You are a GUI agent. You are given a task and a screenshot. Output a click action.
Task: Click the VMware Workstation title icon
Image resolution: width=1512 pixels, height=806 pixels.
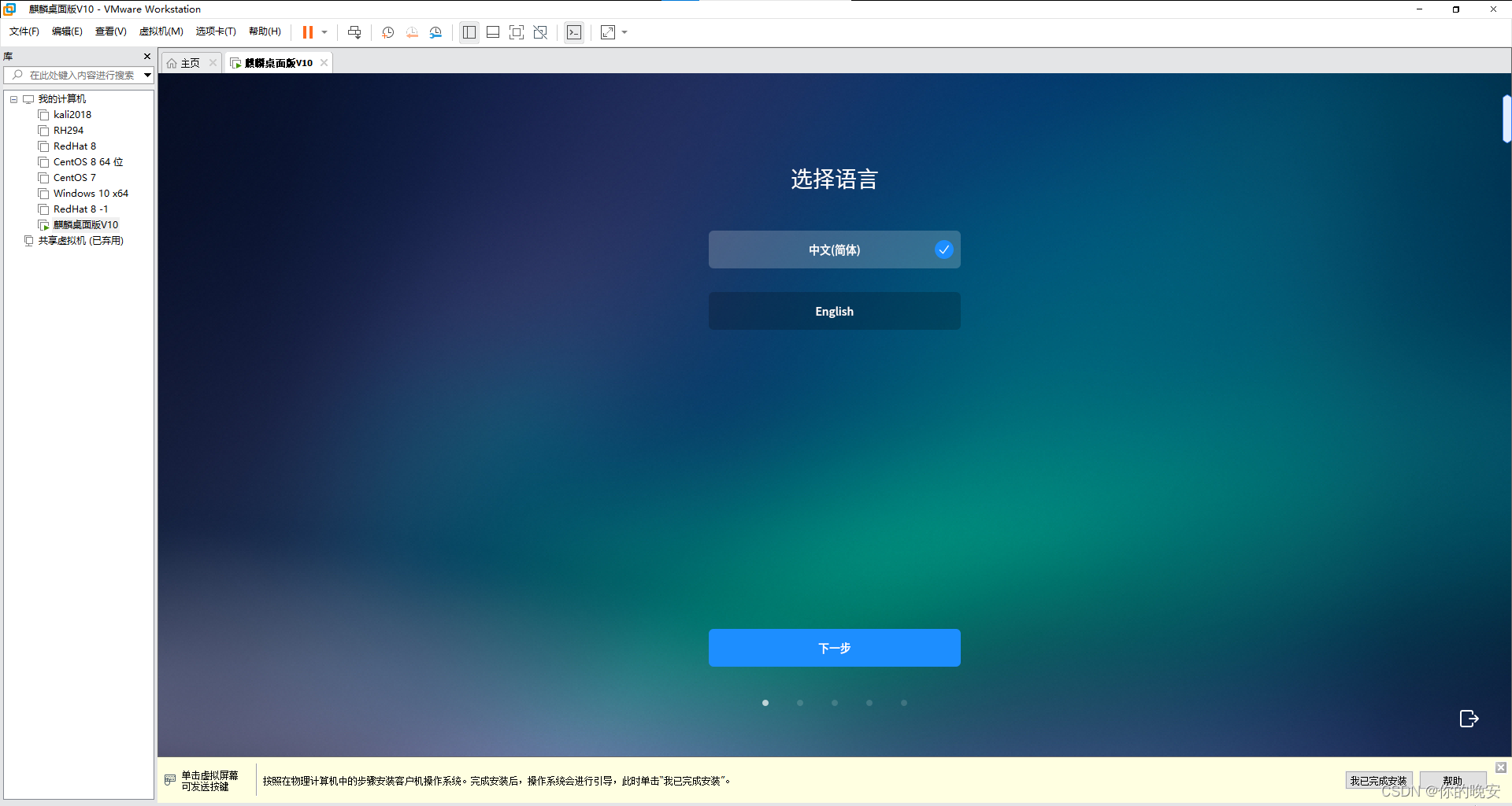(x=9, y=9)
